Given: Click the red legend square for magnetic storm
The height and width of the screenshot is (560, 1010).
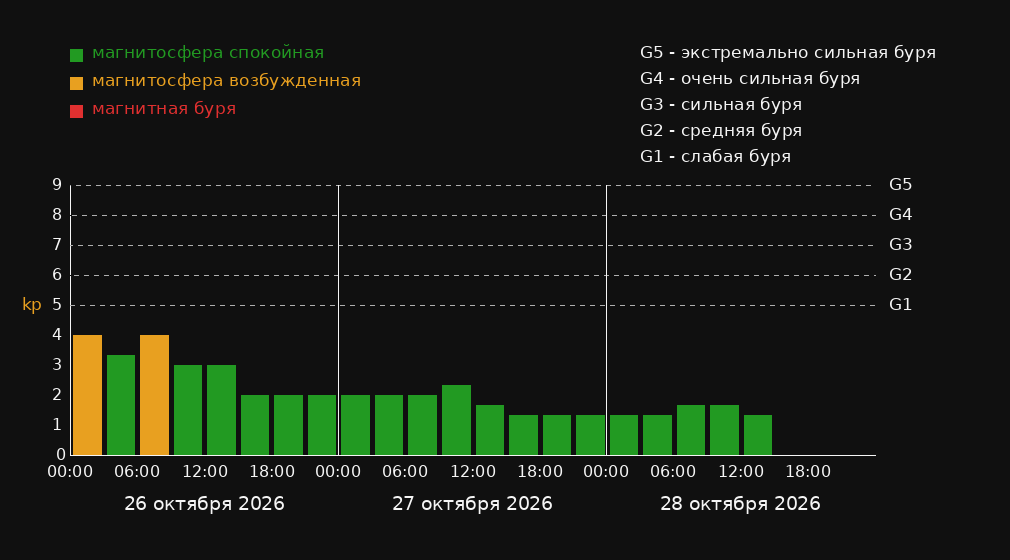Looking at the screenshot, I should click(x=76, y=111).
